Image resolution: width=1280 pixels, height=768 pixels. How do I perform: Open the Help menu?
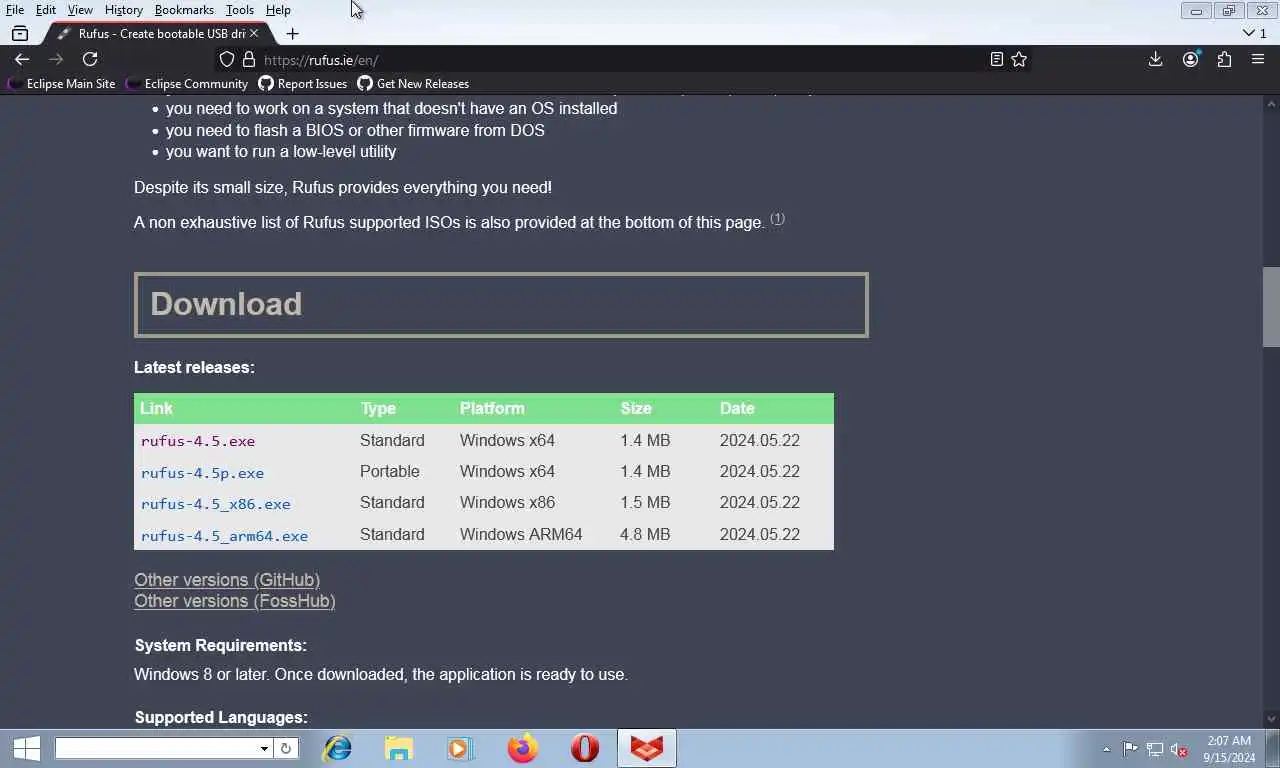point(278,10)
